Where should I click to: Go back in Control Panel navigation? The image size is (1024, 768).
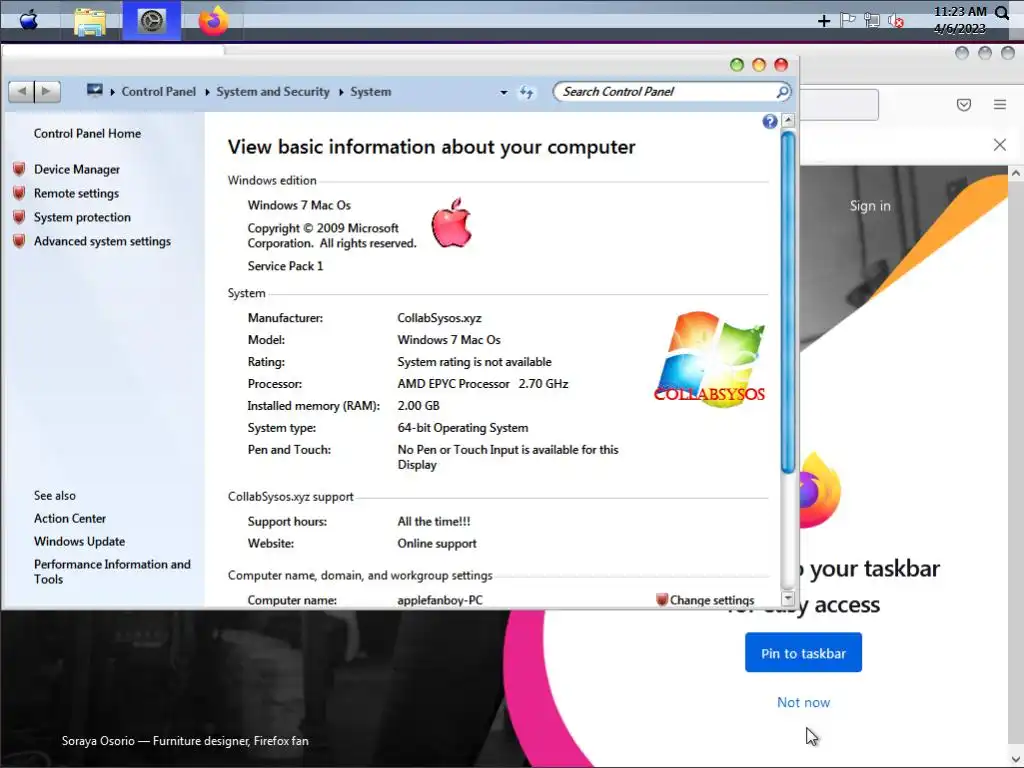pos(22,91)
